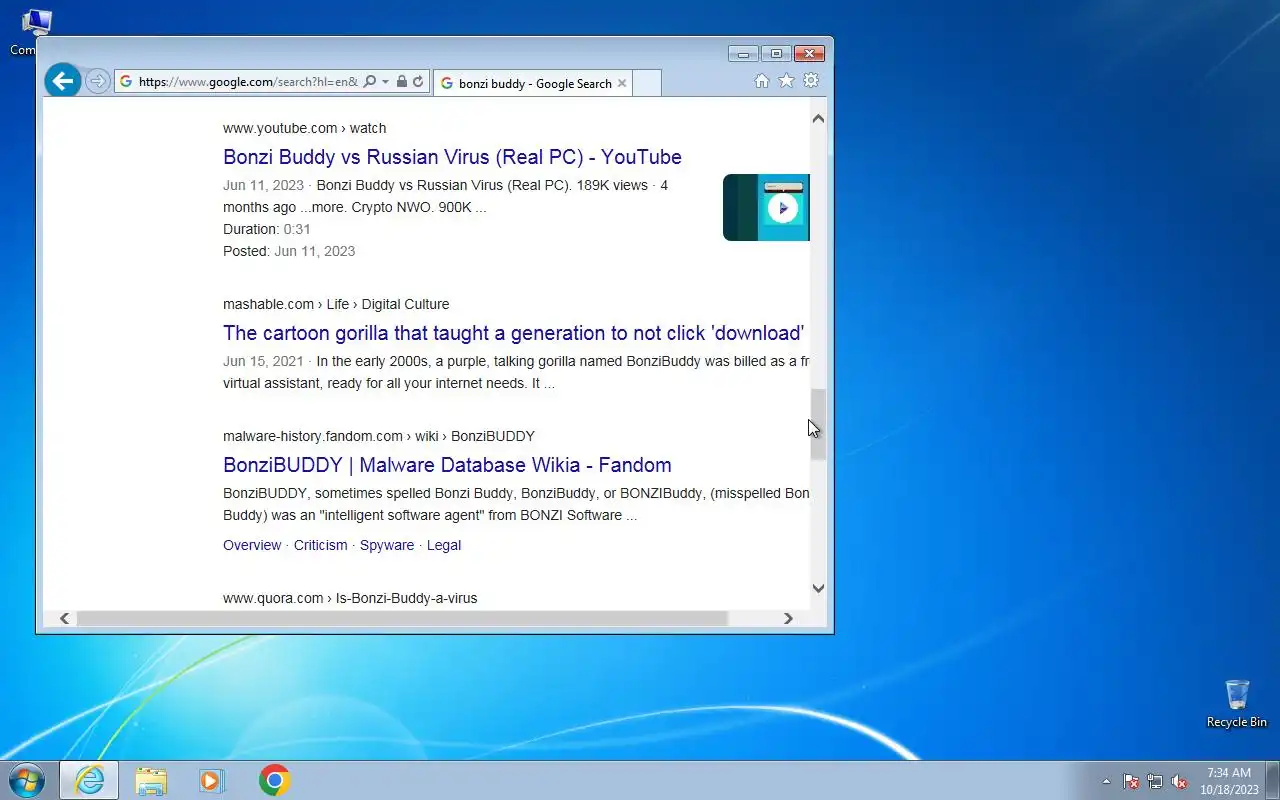Click the Overview sitelink
This screenshot has height=800, width=1280.
tap(252, 545)
